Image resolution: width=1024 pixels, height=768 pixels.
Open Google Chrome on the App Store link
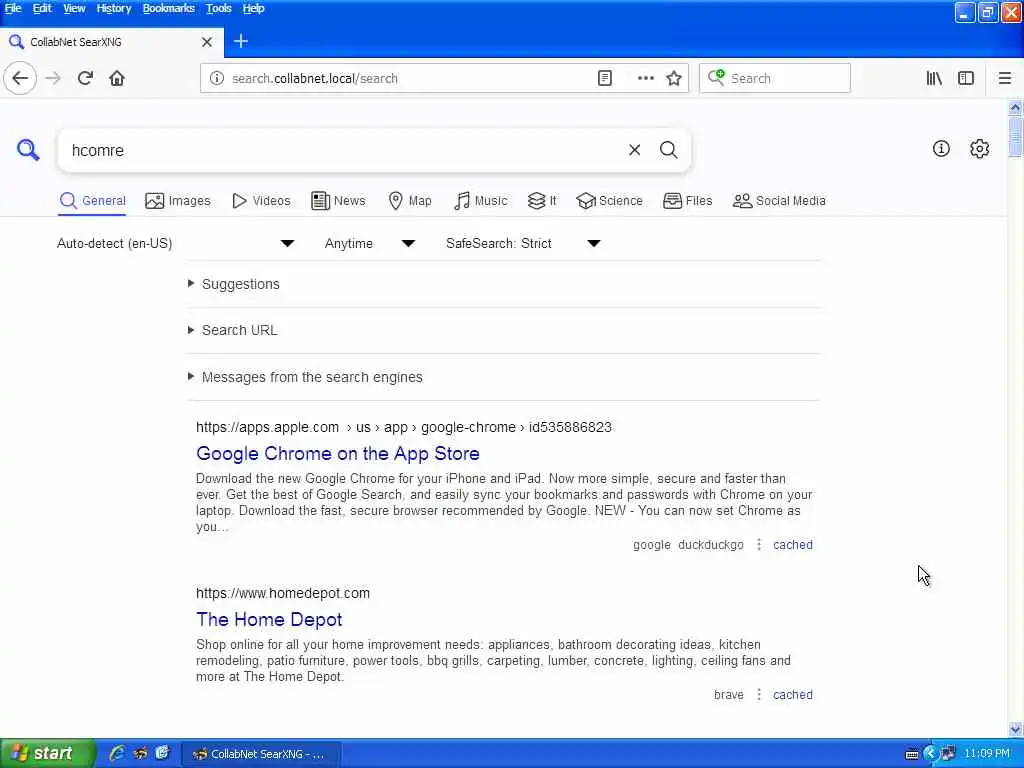pyautogui.click(x=338, y=453)
